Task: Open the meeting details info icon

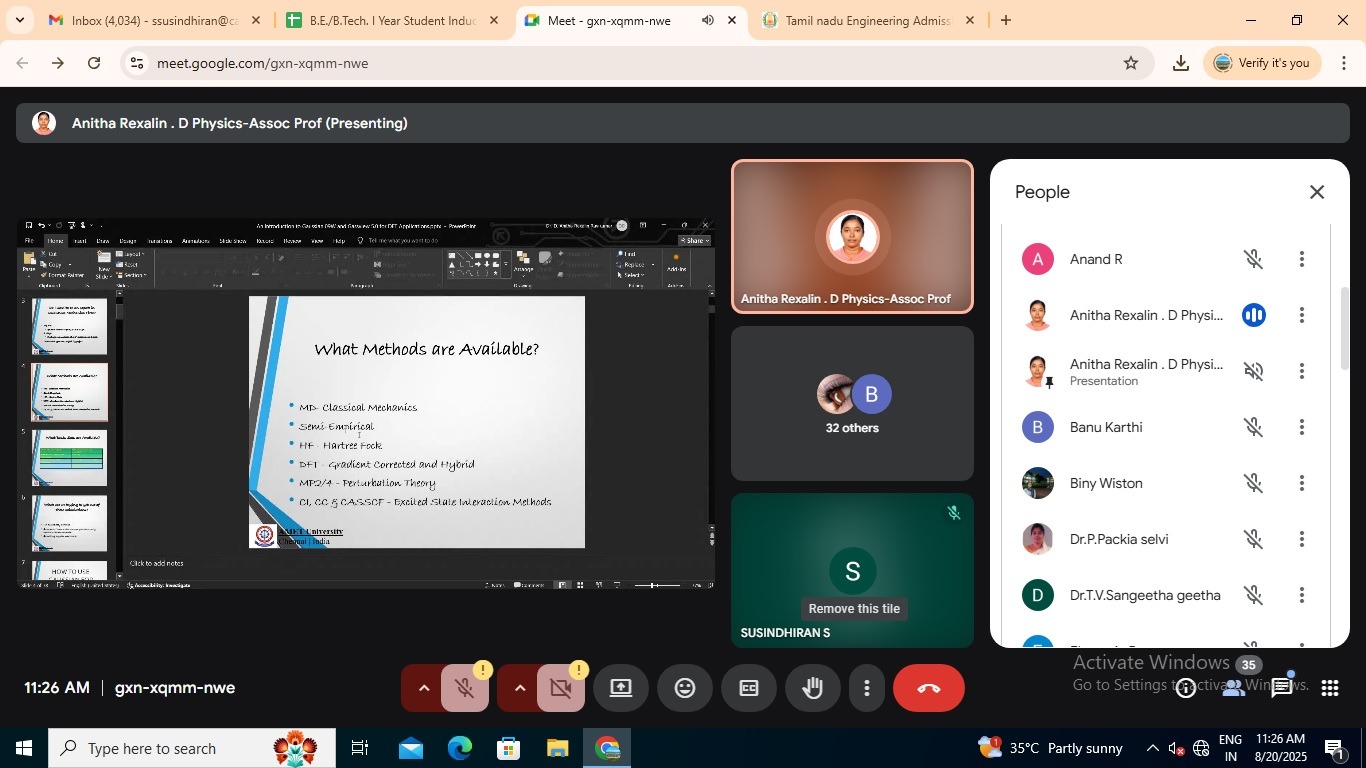Action: point(1186,688)
